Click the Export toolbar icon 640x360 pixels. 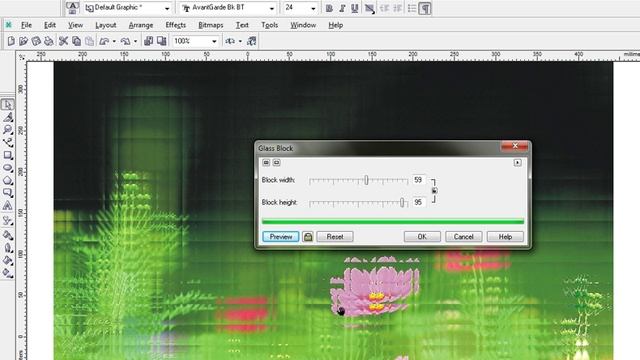tap(162, 41)
